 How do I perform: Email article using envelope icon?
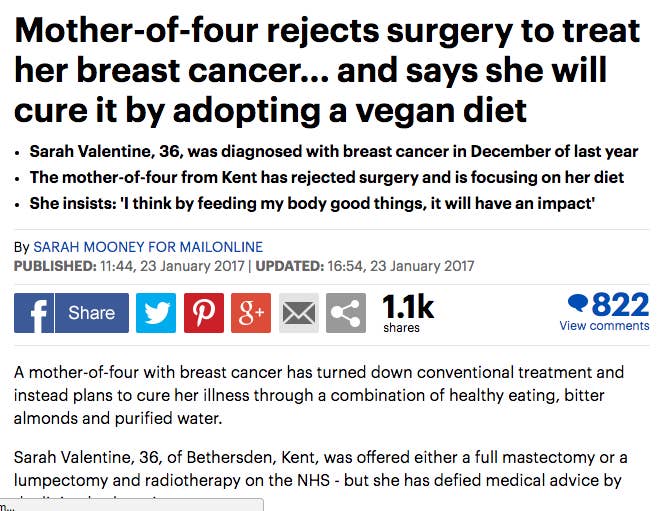(x=298, y=313)
